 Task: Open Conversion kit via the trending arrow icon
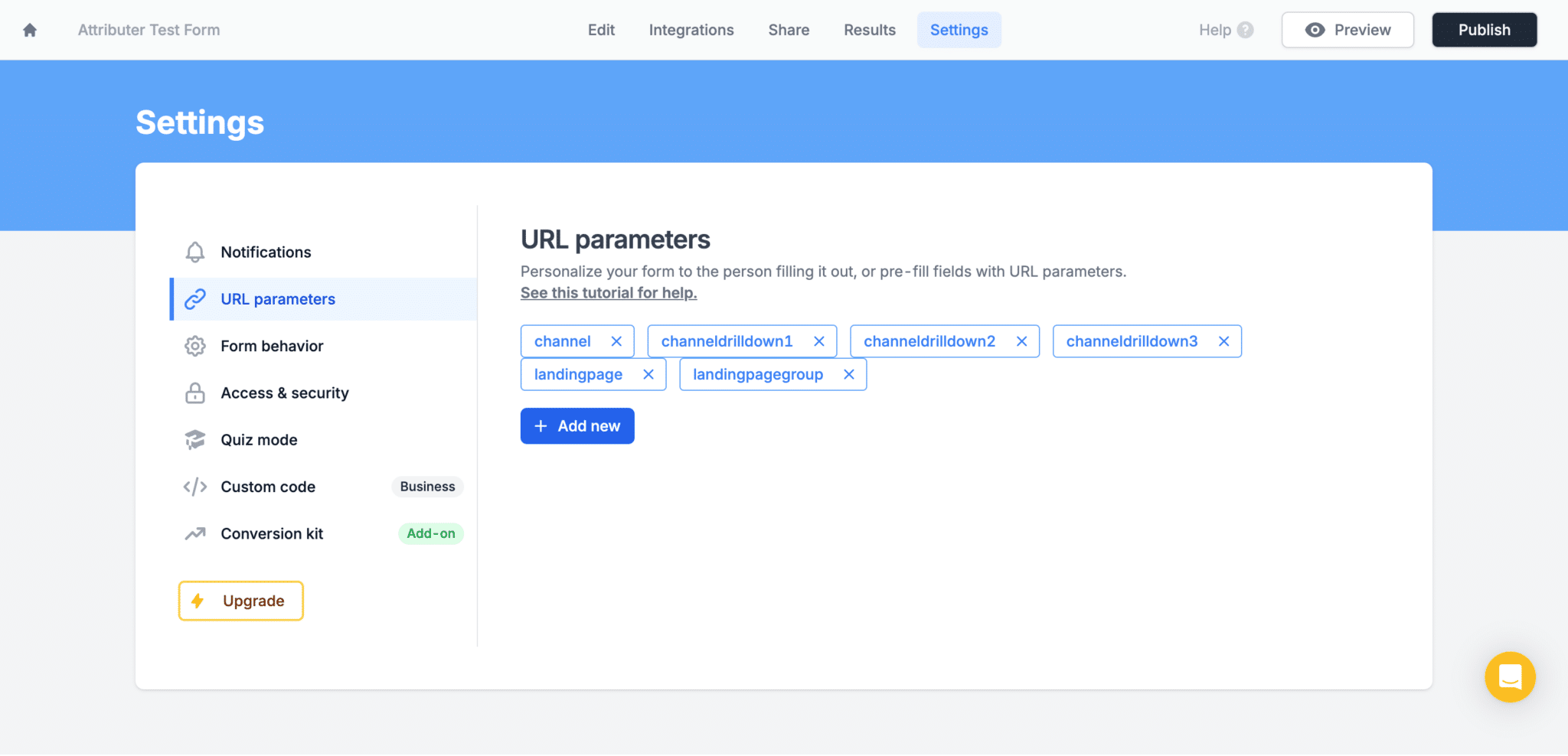pos(195,533)
